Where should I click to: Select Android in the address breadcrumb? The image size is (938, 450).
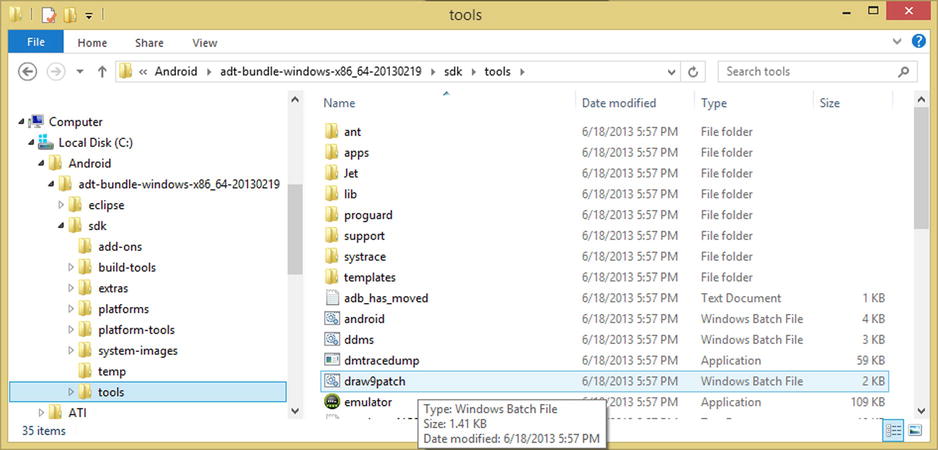point(176,72)
